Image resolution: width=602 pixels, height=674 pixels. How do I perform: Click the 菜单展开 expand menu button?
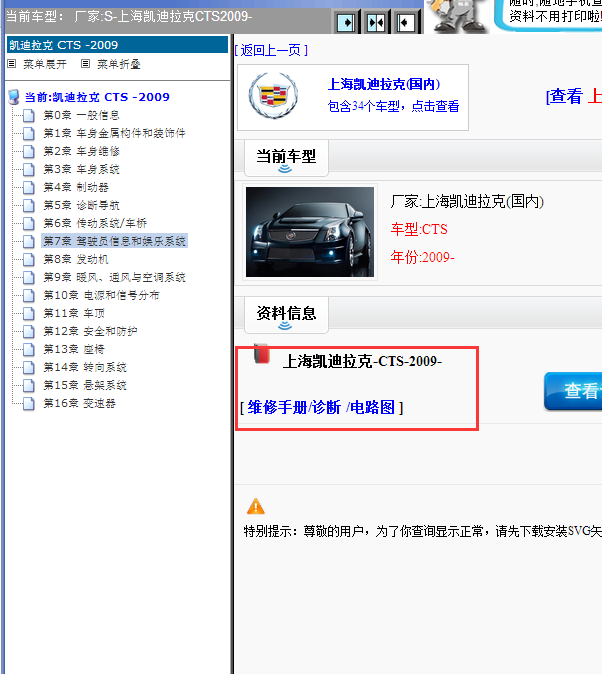(x=37, y=64)
